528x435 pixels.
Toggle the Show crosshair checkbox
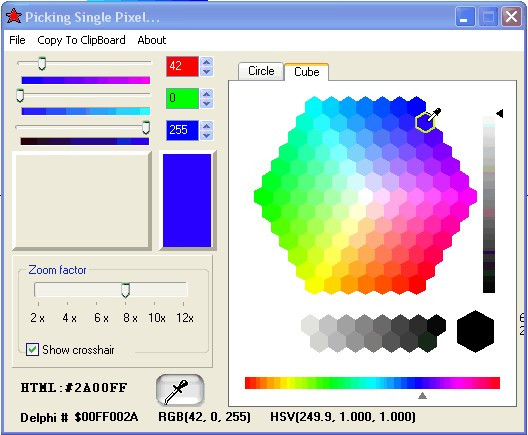coord(32,349)
